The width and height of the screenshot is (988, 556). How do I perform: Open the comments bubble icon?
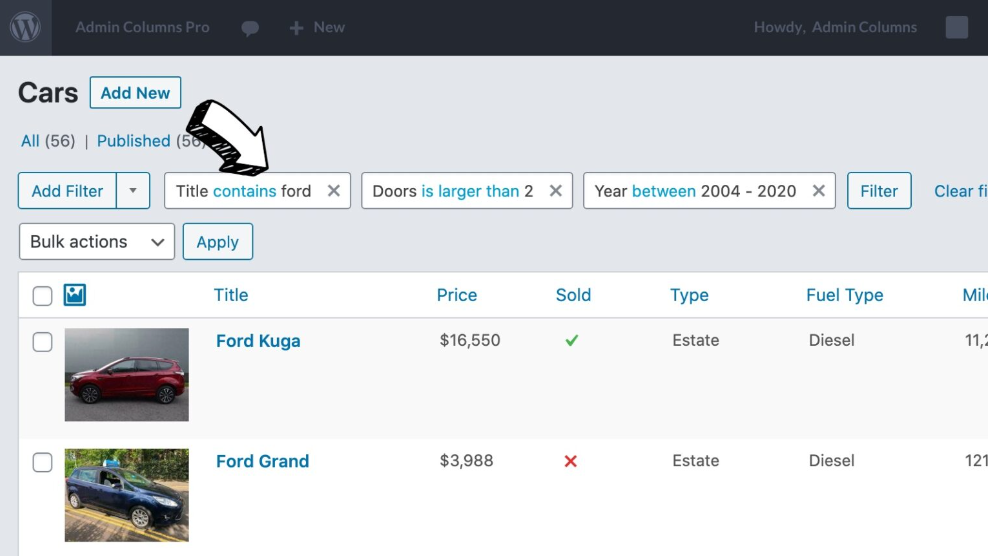click(250, 28)
